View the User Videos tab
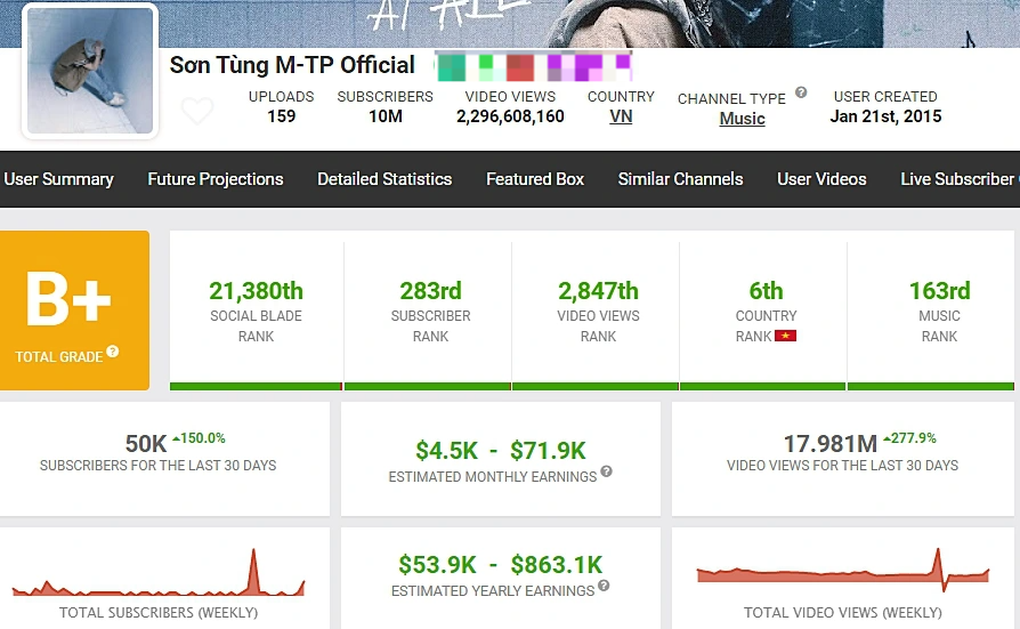The width and height of the screenshot is (1020, 629). click(x=822, y=179)
